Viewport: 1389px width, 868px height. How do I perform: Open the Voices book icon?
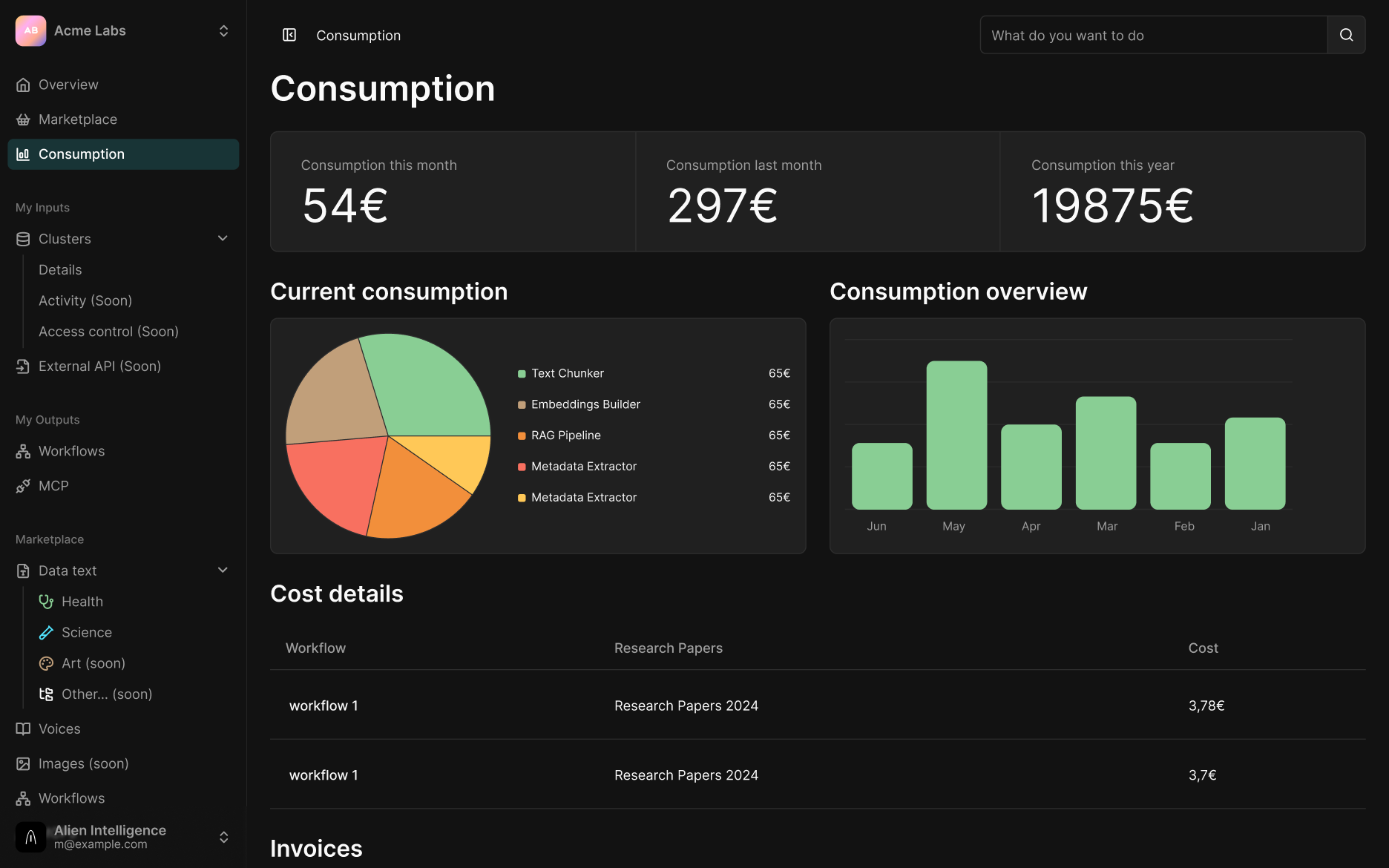pos(23,729)
